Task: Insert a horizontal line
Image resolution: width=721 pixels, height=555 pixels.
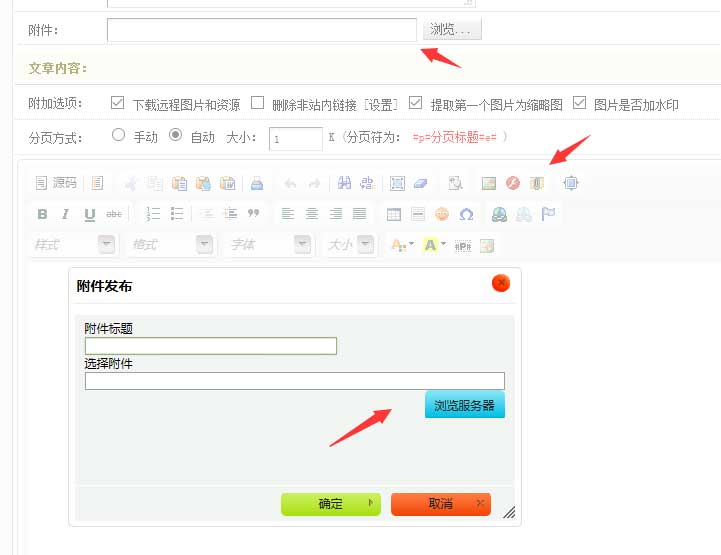Action: (418, 214)
